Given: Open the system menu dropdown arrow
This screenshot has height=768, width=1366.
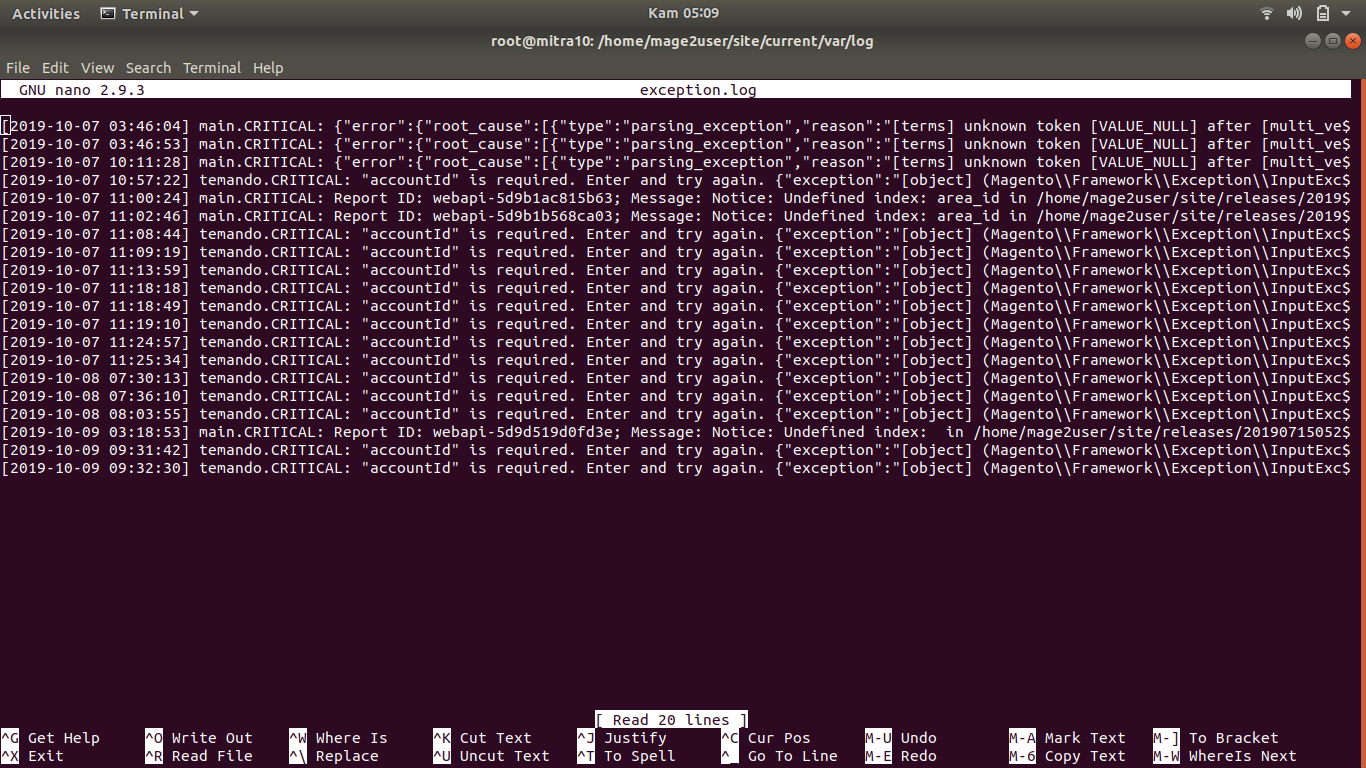Looking at the screenshot, I should [x=1346, y=14].
